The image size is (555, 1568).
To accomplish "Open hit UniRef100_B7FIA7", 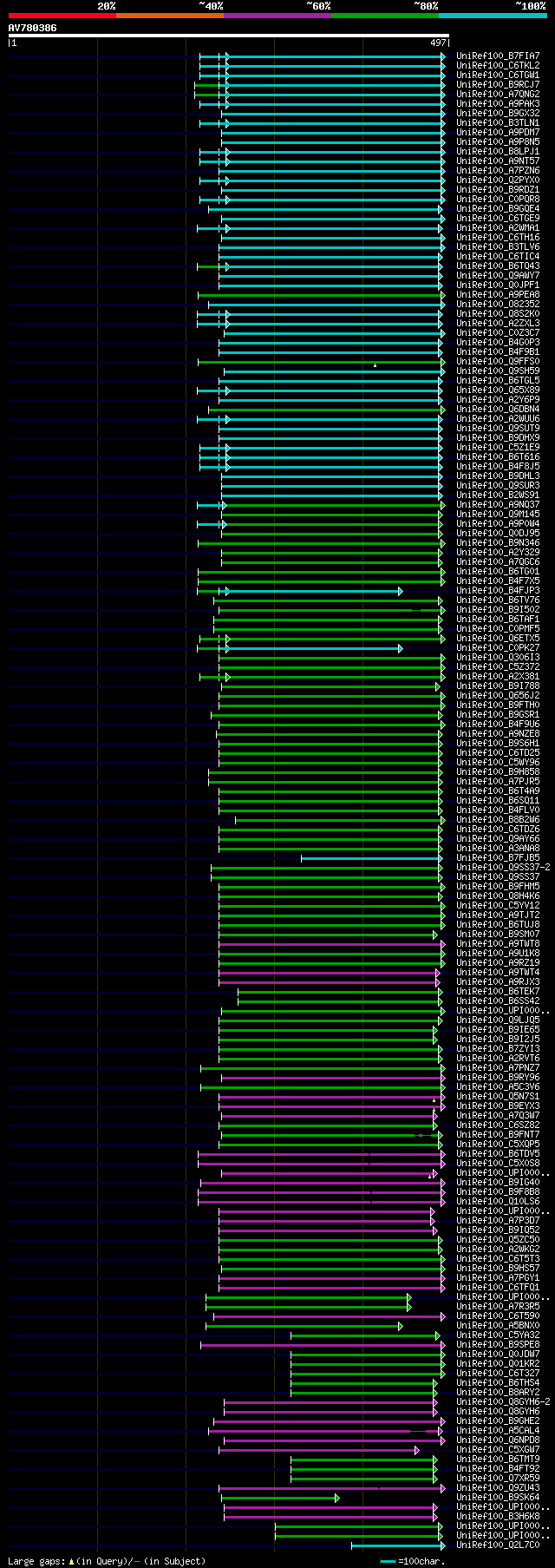I will [x=498, y=56].
